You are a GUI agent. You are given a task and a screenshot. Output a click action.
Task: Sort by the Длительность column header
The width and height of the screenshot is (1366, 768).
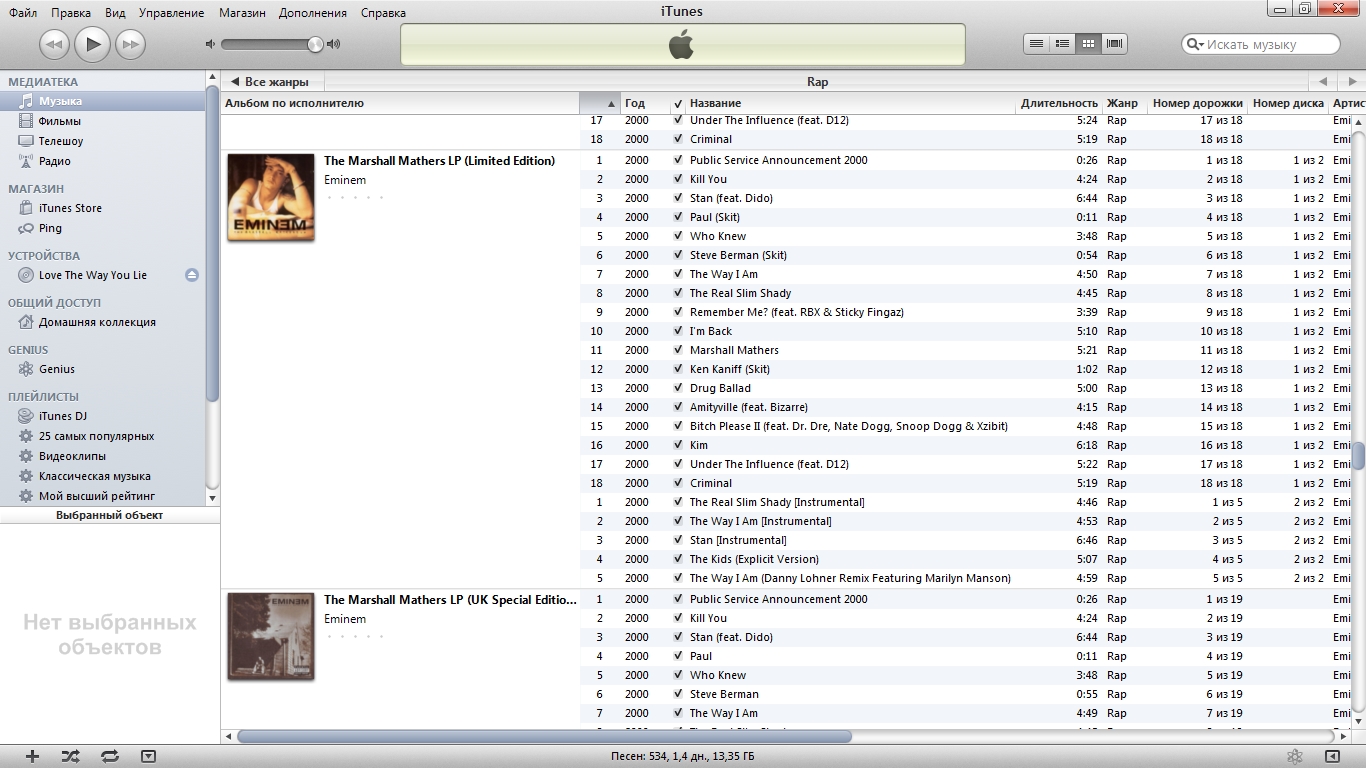1059,103
